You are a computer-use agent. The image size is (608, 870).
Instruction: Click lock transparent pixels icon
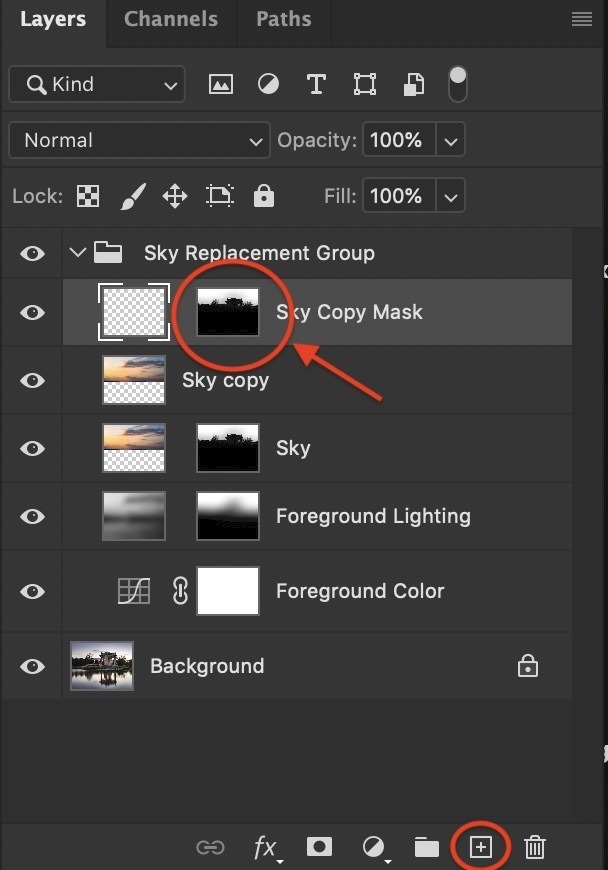click(x=88, y=197)
